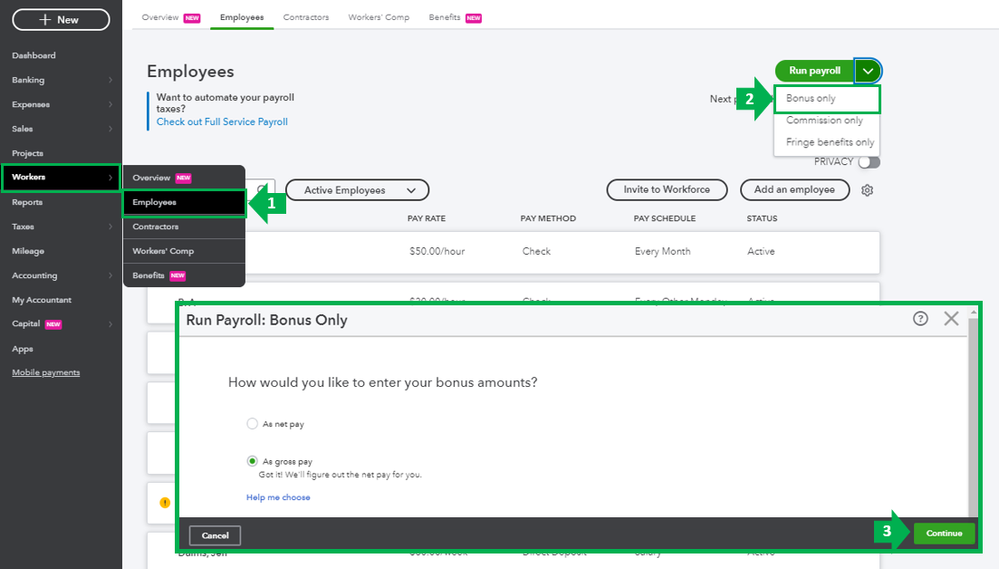This screenshot has height=569, width=999.
Task: Switch to the Employees tab
Action: (x=241, y=17)
